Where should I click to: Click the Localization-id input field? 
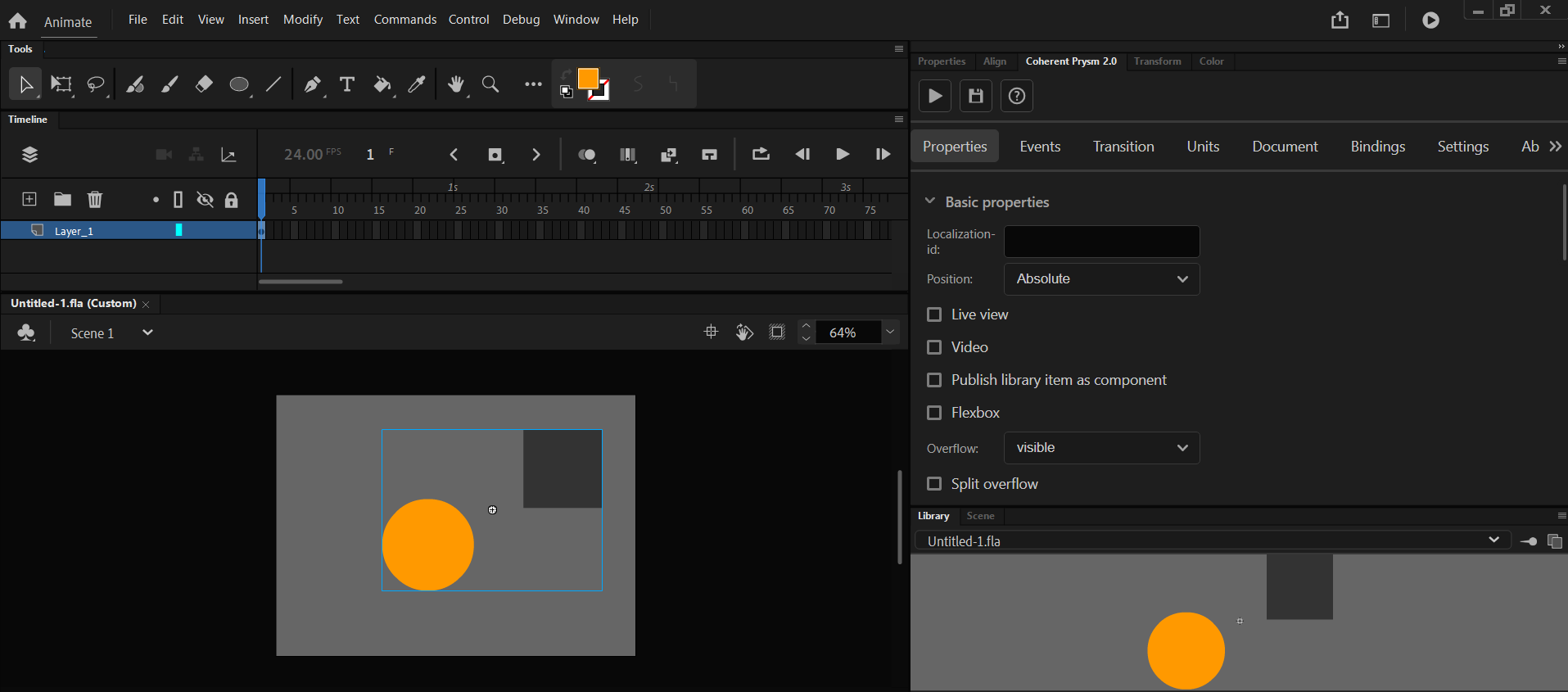1102,242
